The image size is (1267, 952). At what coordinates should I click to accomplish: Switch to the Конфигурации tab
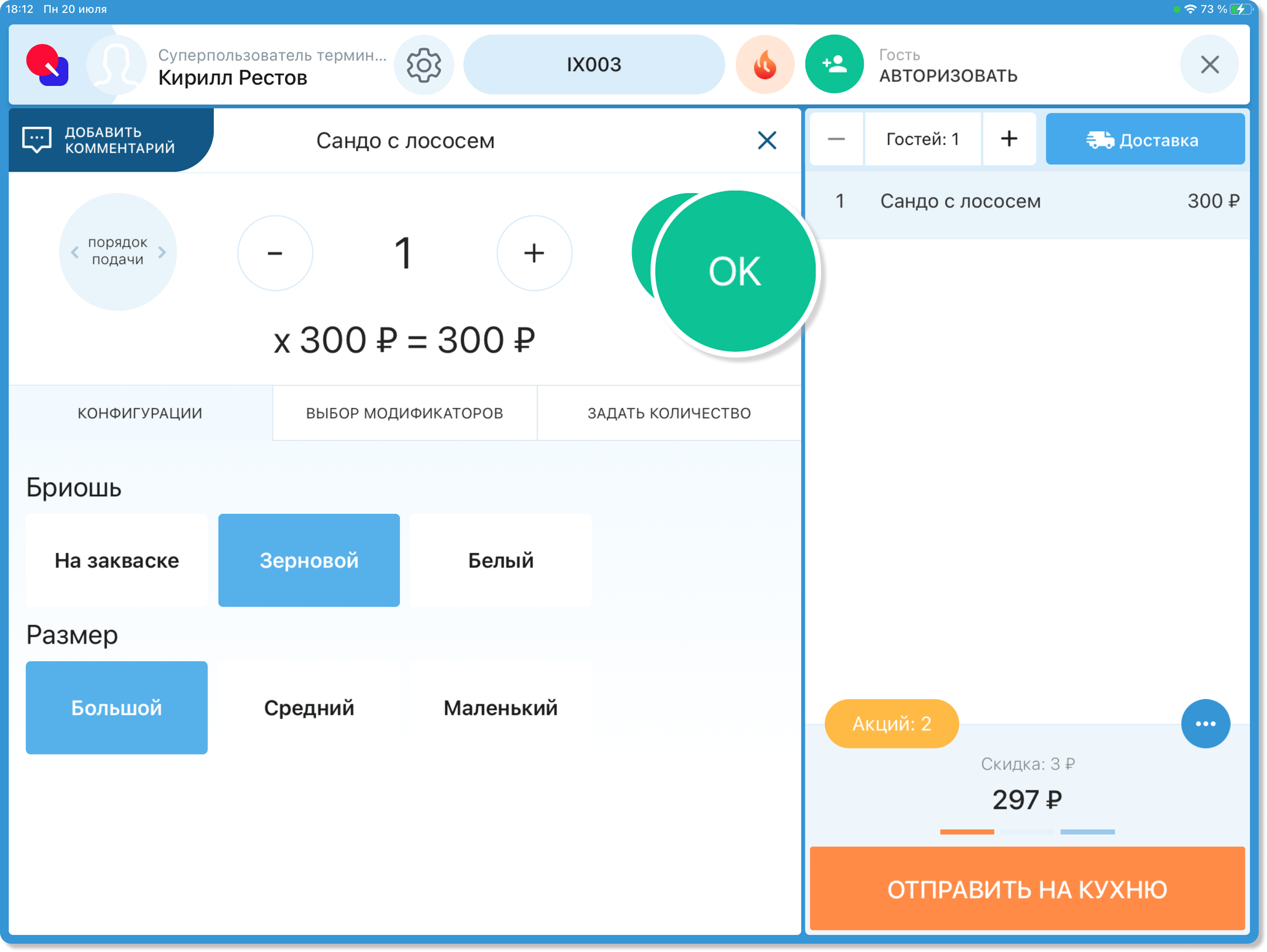click(141, 413)
